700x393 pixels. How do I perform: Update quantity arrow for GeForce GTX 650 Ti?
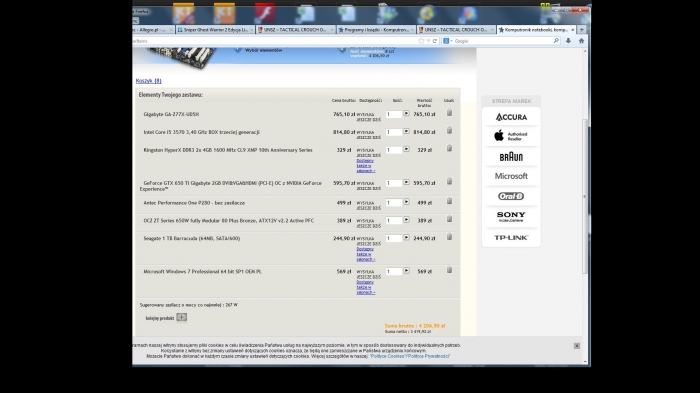(406, 182)
